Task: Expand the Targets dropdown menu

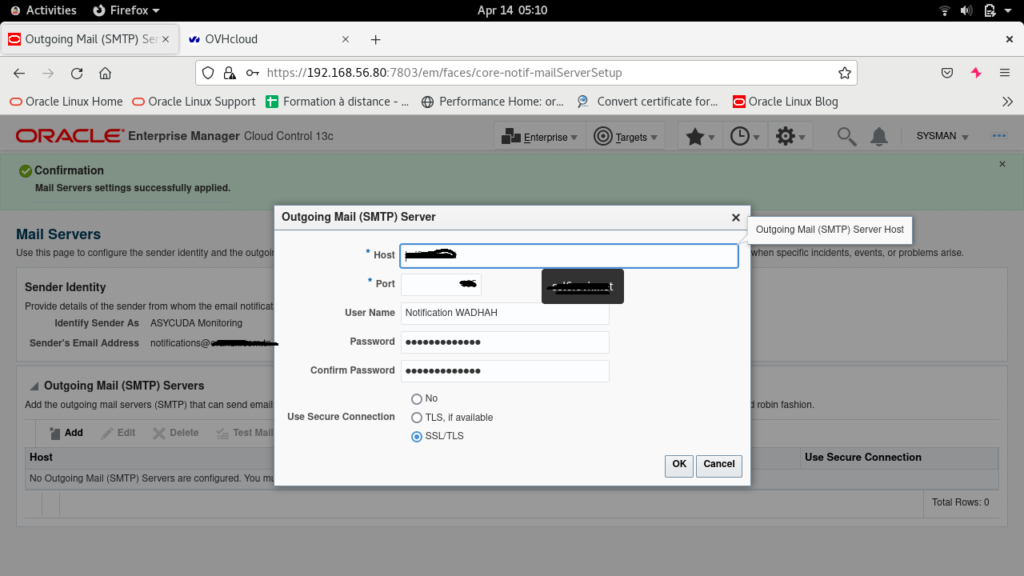Action: (627, 137)
